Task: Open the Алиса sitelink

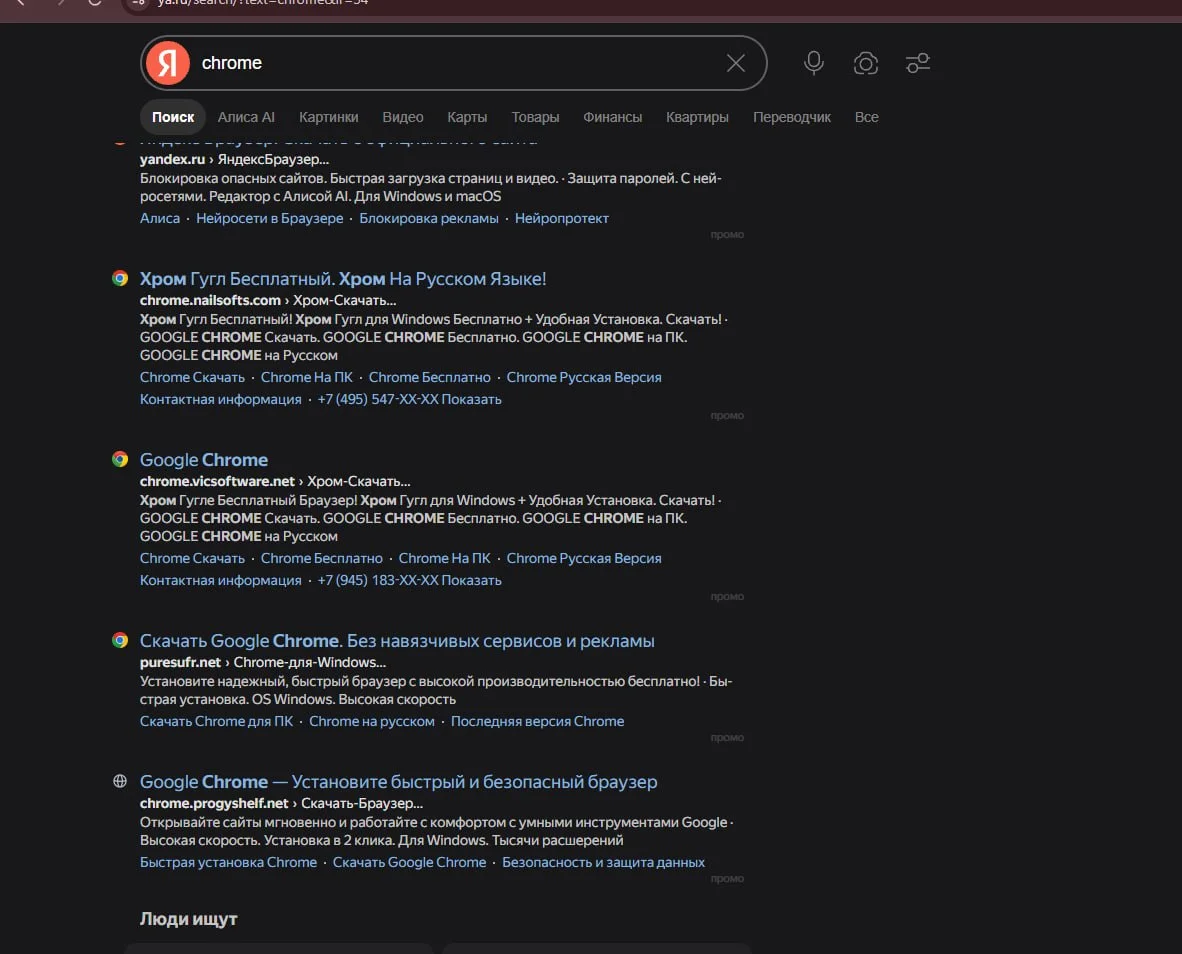Action: pos(160,219)
